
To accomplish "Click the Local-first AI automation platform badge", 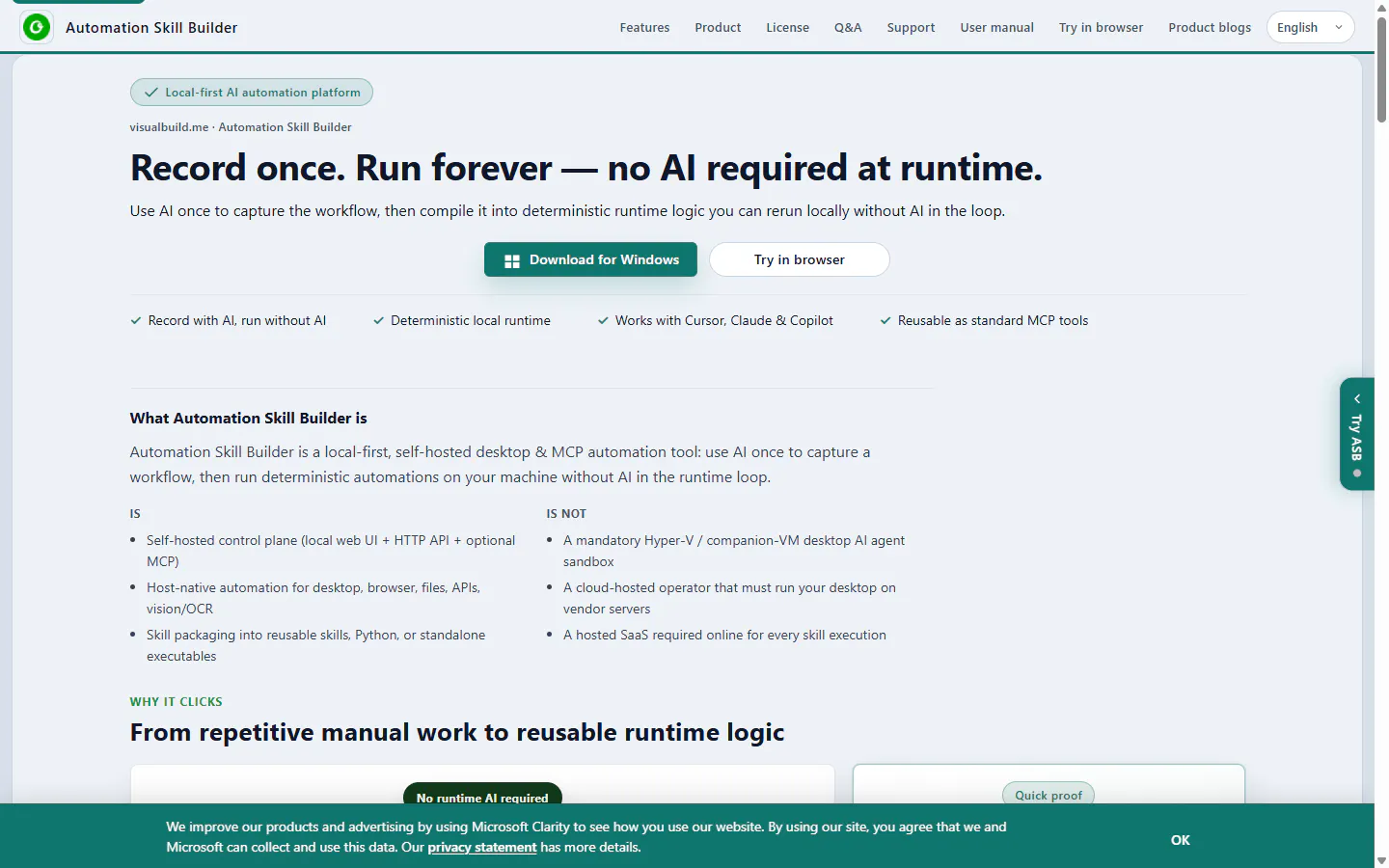I will pos(252,93).
